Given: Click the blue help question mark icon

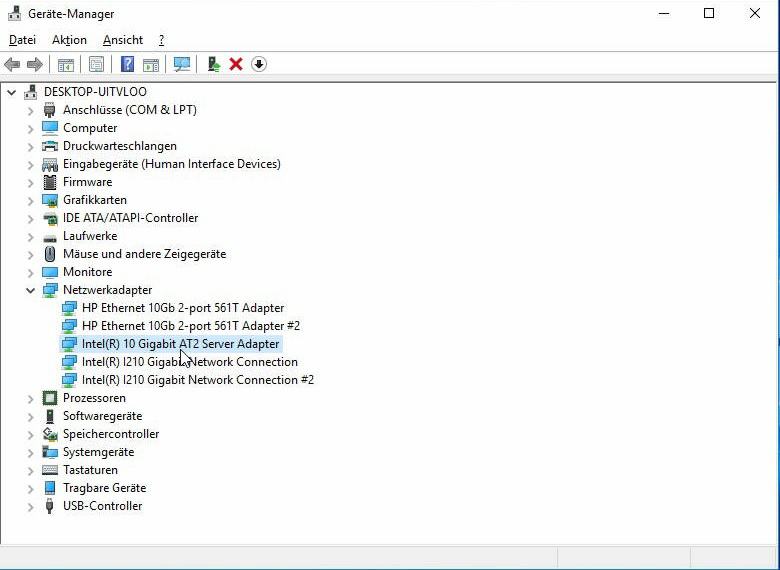Looking at the screenshot, I should (x=127, y=64).
